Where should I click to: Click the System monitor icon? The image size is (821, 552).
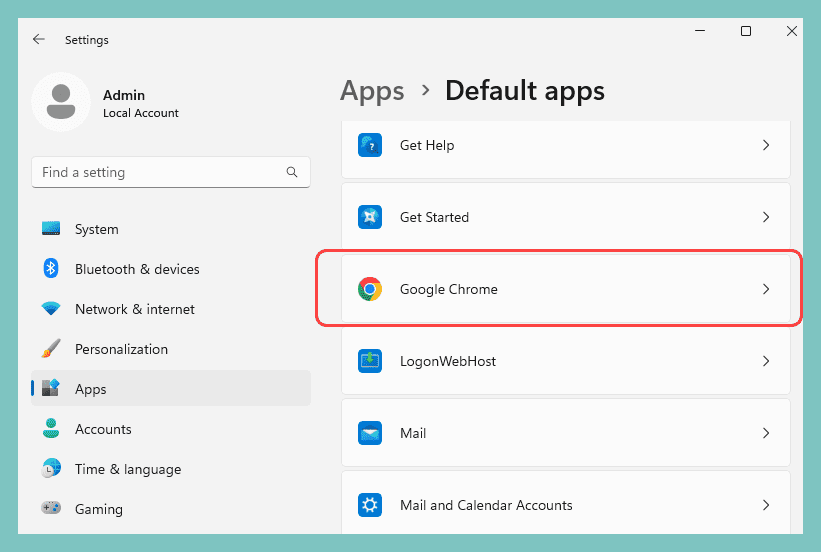click(51, 228)
